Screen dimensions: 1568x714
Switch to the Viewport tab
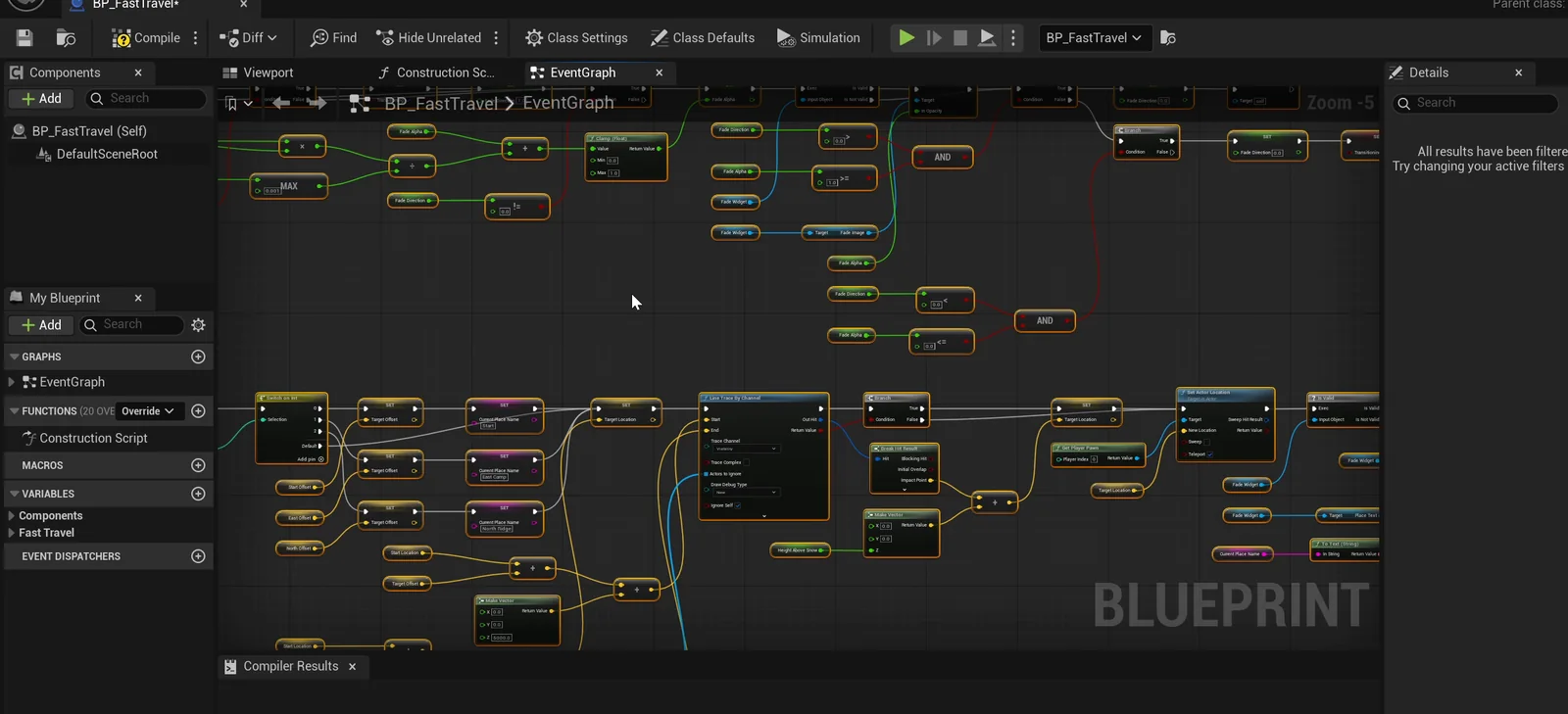click(259, 72)
